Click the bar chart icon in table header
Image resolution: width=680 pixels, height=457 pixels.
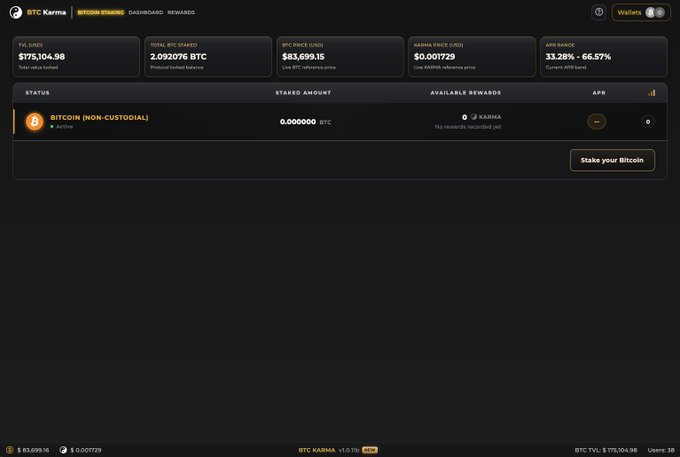coord(651,93)
